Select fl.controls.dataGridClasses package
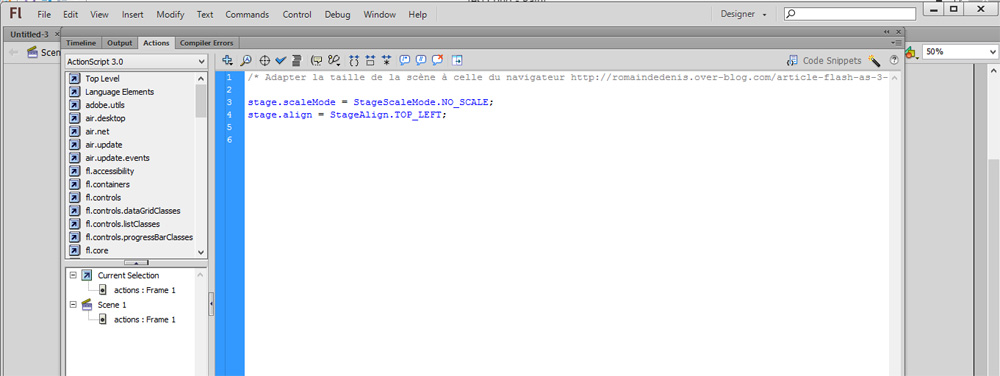This screenshot has width=1000, height=376. pyautogui.click(x=133, y=210)
